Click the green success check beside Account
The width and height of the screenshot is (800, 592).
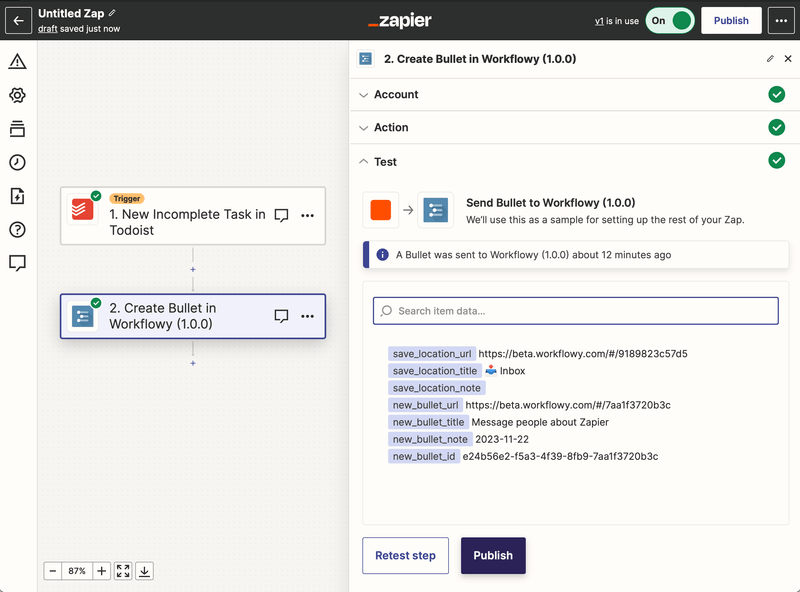pyautogui.click(x=778, y=94)
